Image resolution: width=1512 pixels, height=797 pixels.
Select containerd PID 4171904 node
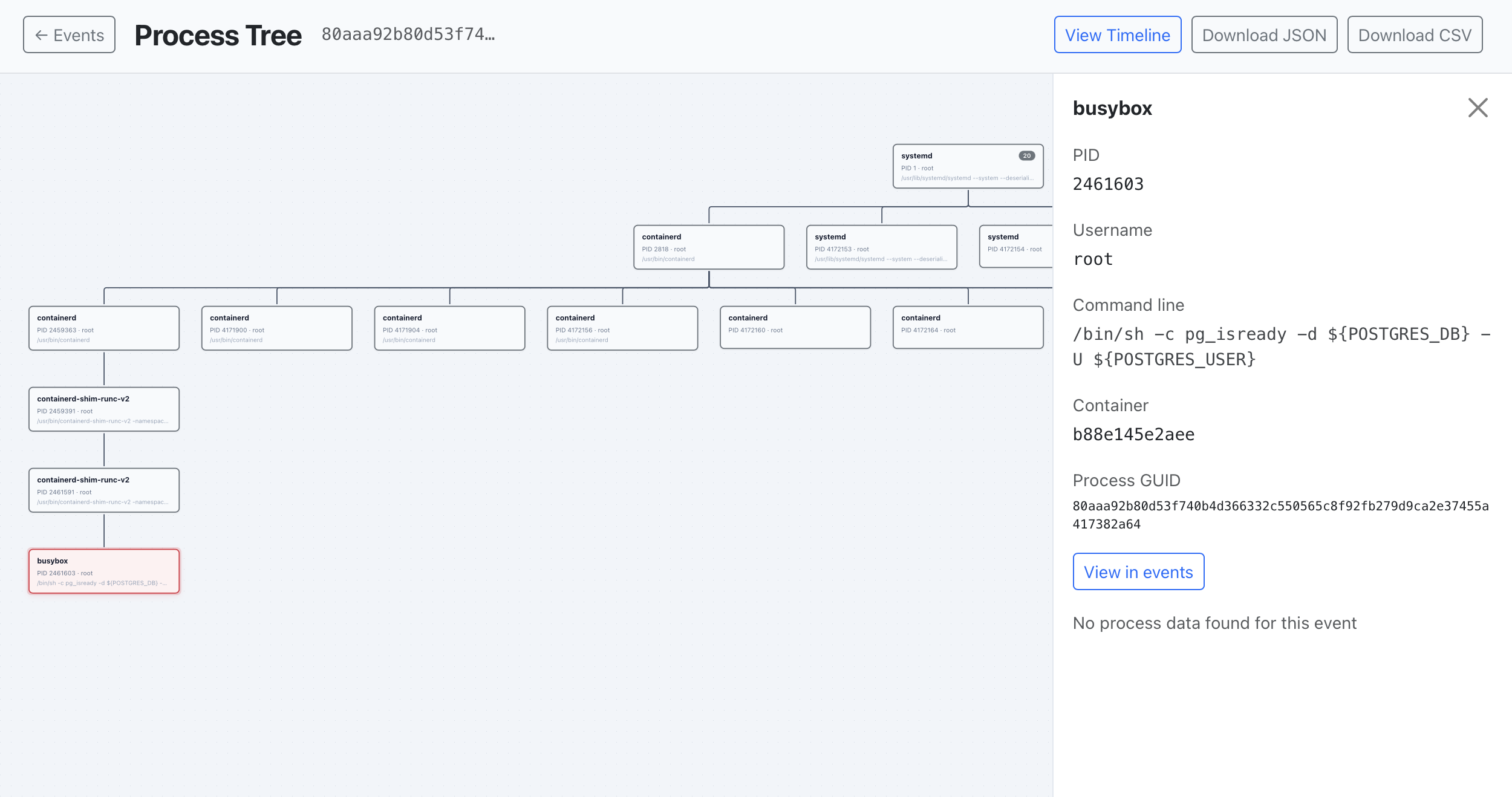pos(449,328)
